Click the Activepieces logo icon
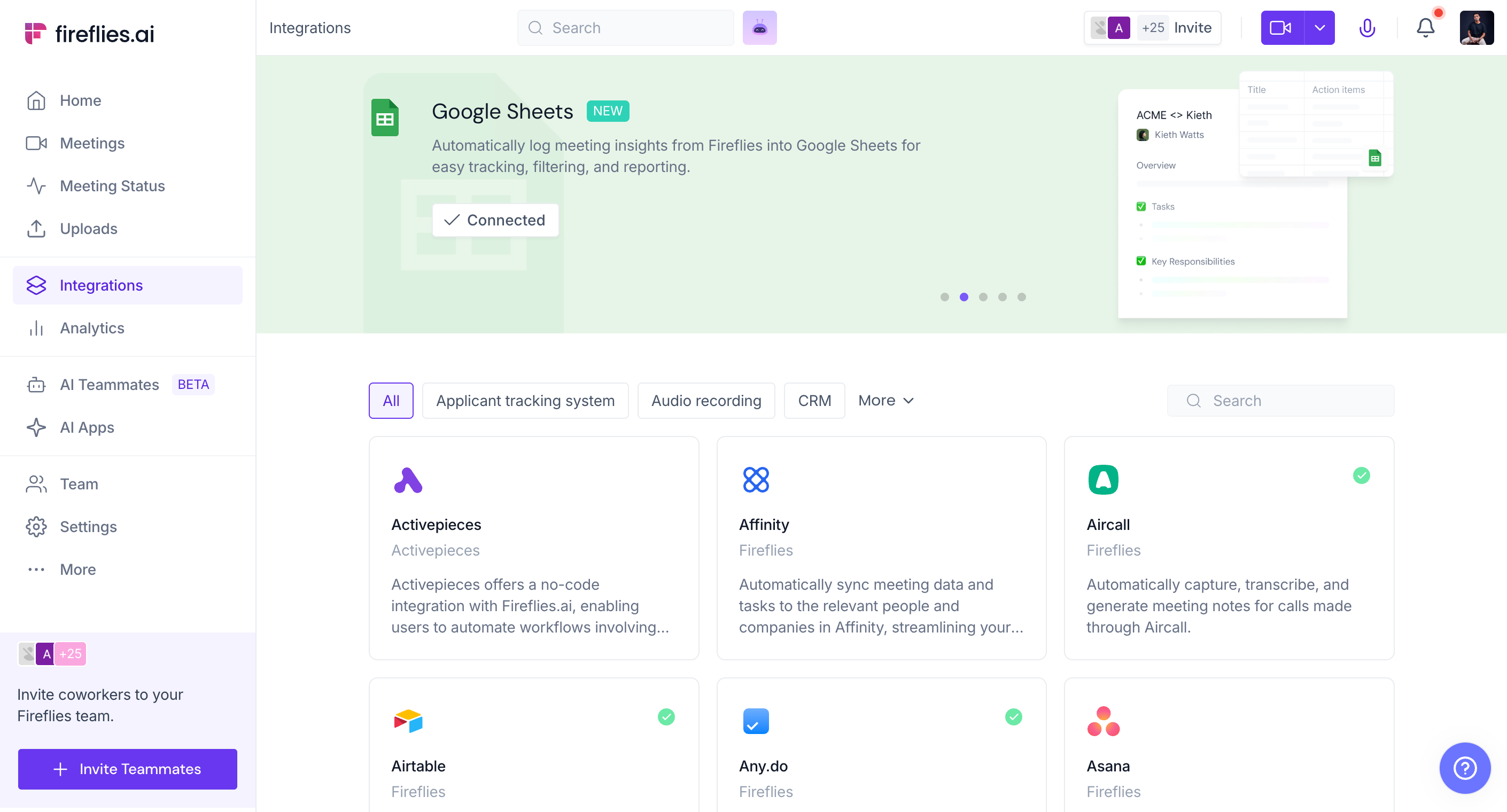 (408, 480)
